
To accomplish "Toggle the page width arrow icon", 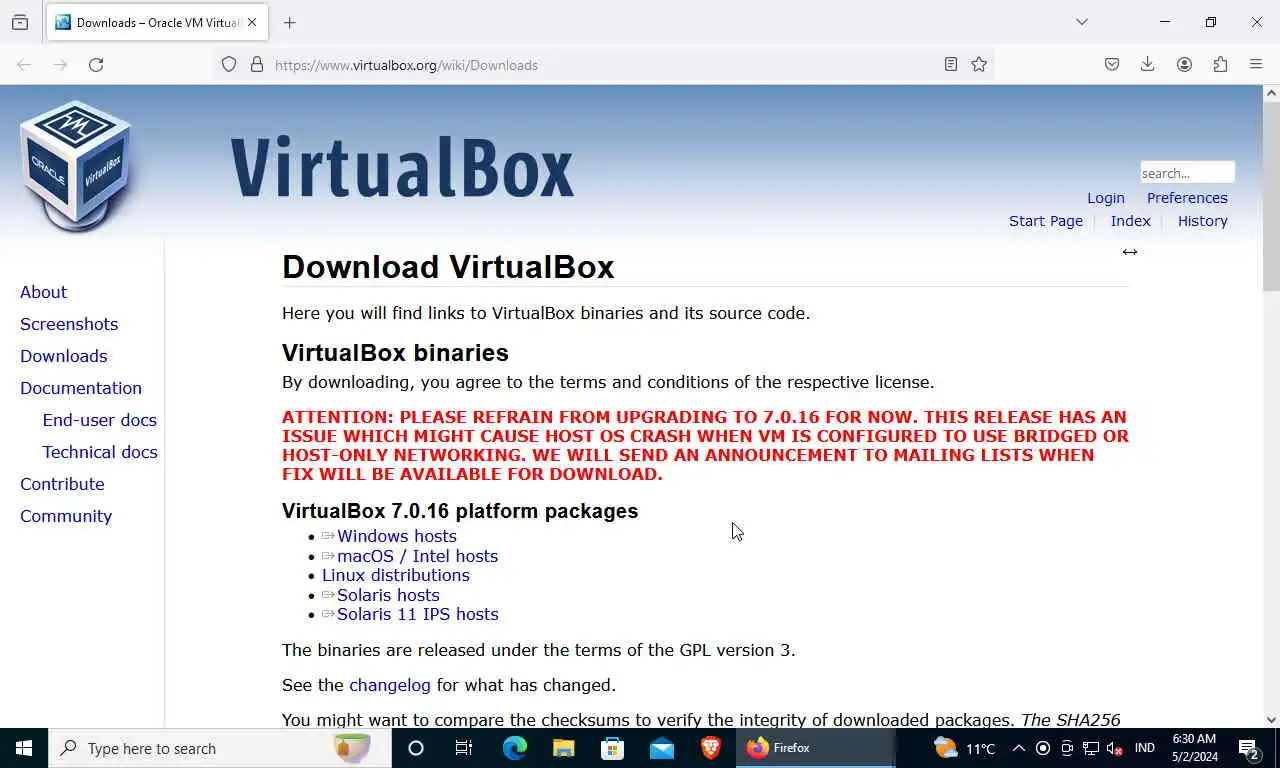I will 1129,252.
